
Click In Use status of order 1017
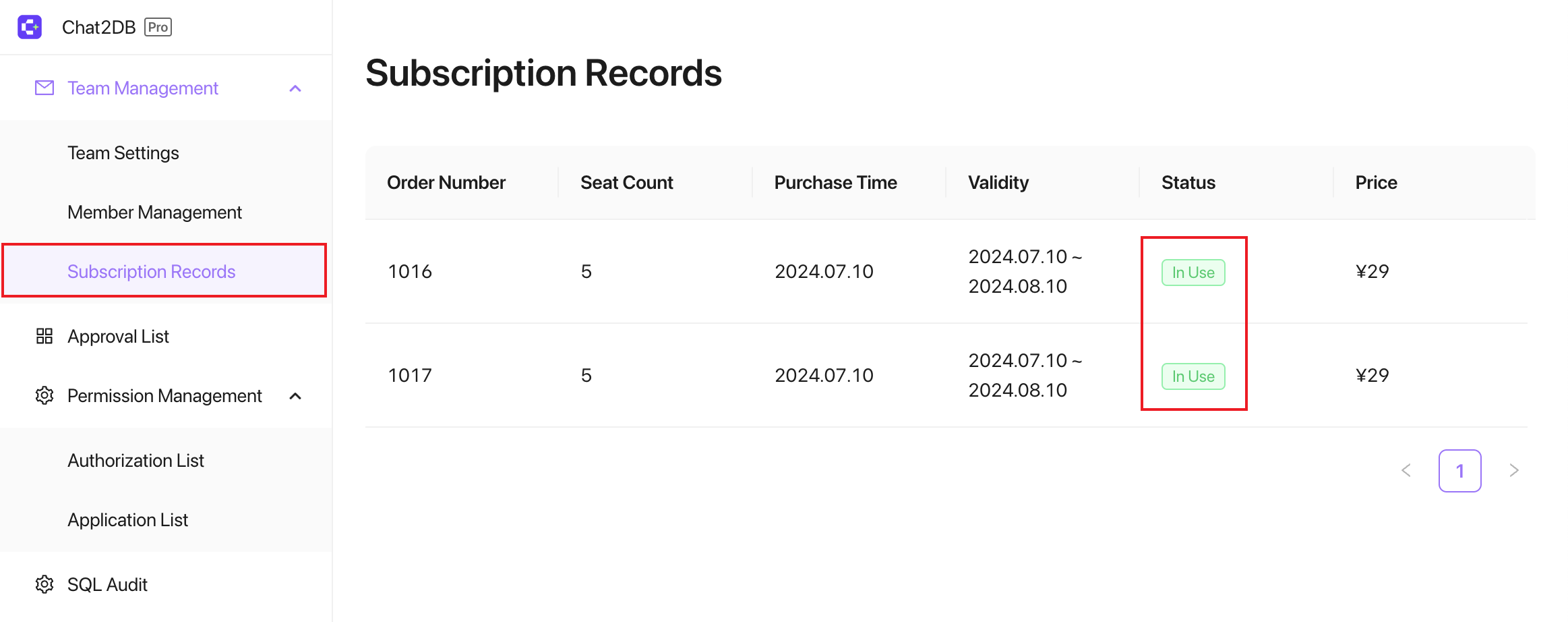[1193, 376]
